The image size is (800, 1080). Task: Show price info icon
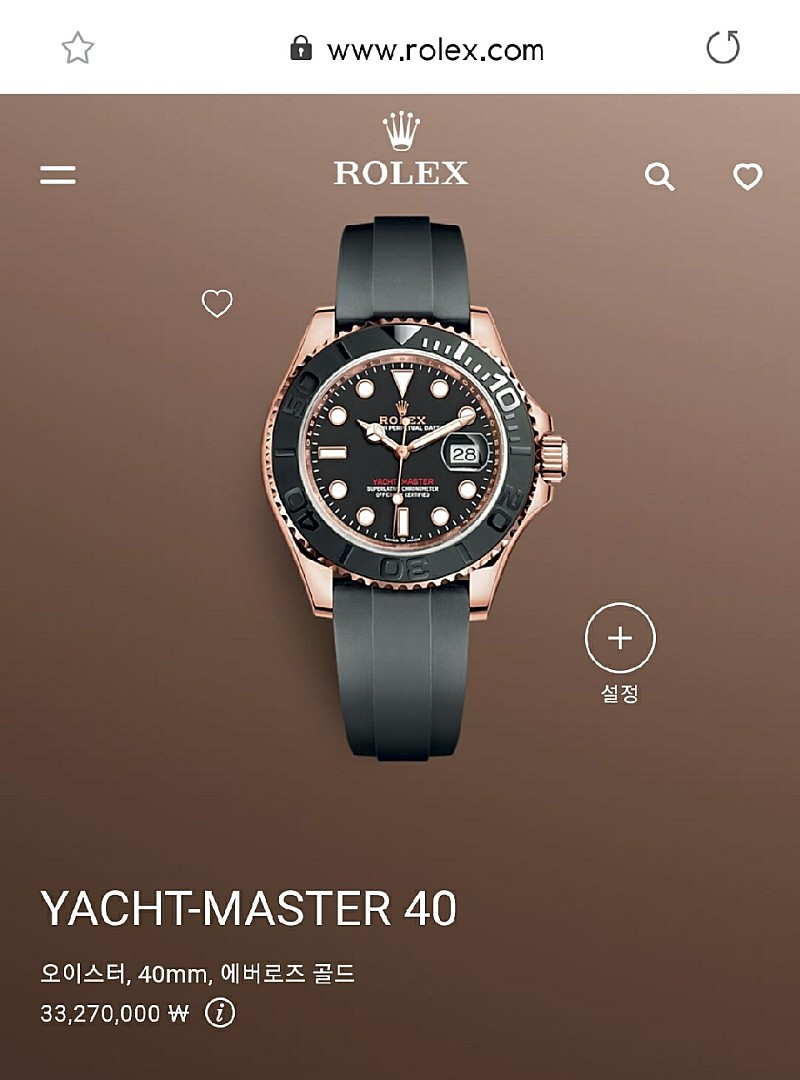click(x=220, y=1013)
